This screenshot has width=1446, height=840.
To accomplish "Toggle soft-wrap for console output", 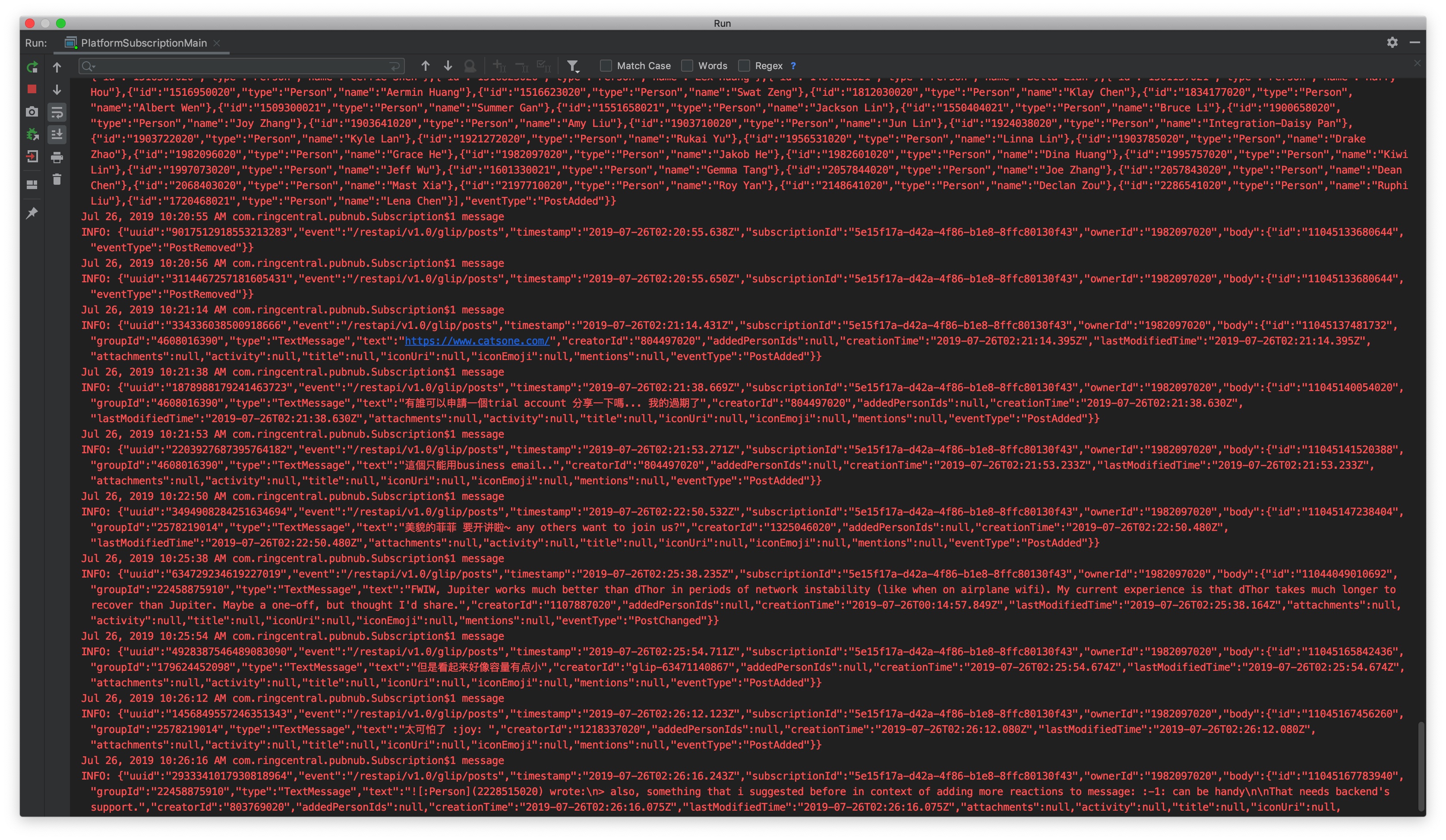I will coord(57,112).
